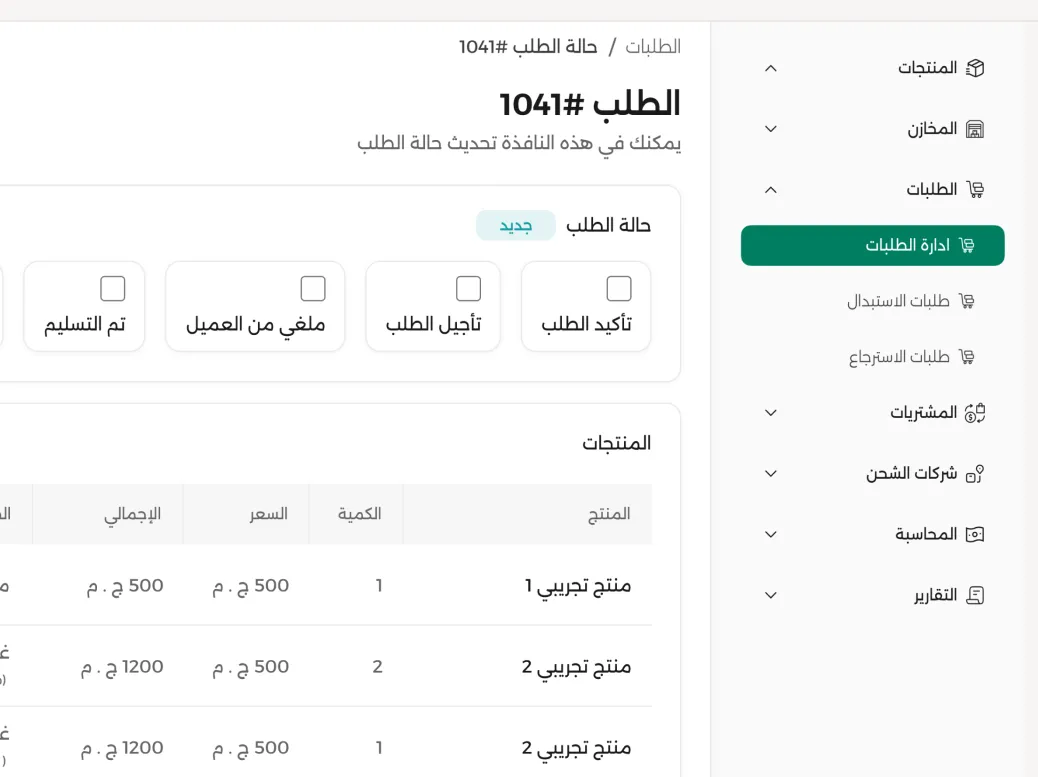Screen dimensions: 1038x777
Task: Collapse the المنتجات sidebar section
Action: (x=770, y=67)
